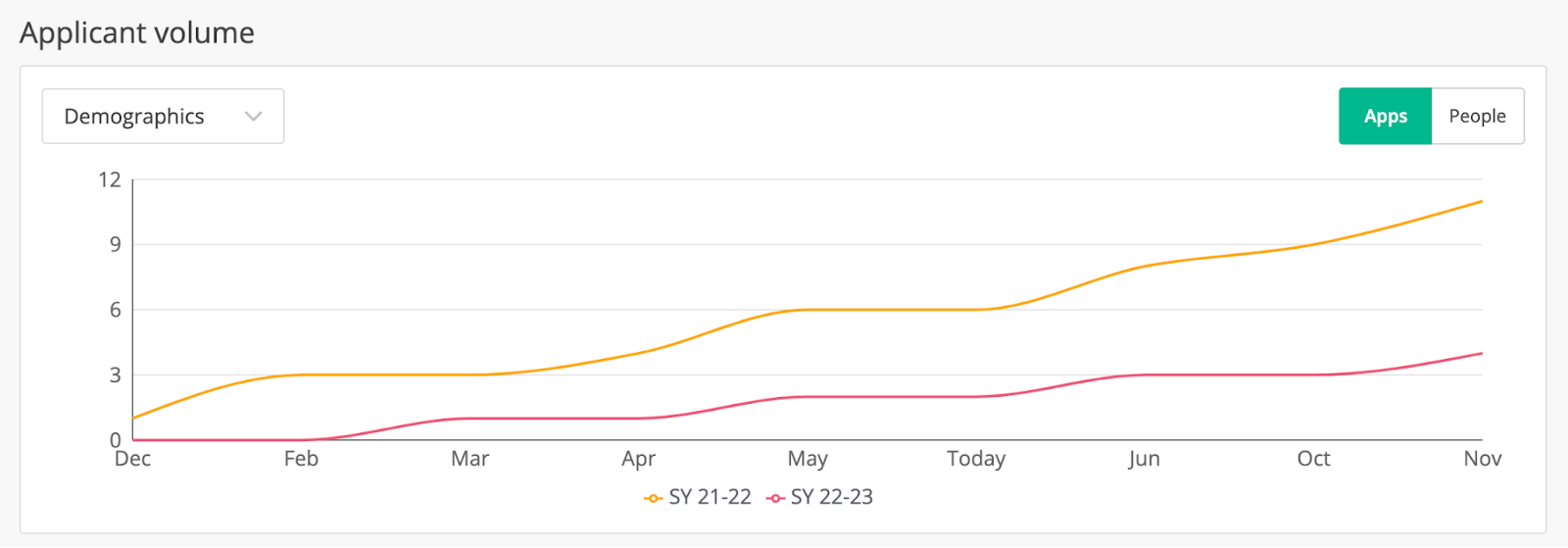Click the Nov x-axis label
Screen dimensions: 1568x548
[x=1482, y=459]
